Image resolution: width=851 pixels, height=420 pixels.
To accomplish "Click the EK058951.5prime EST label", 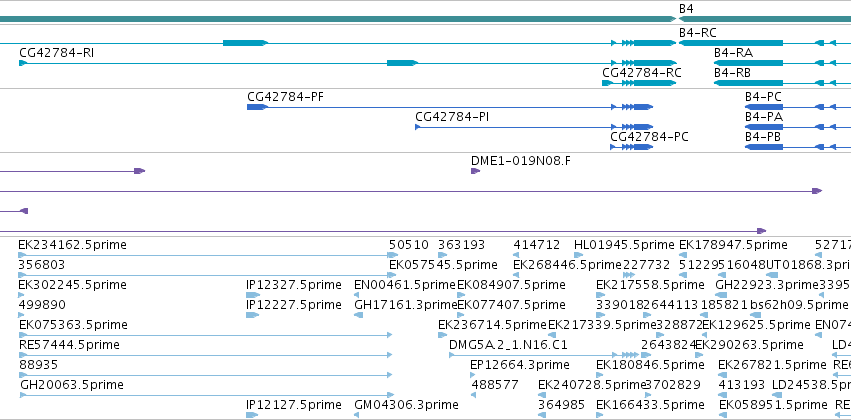I will [x=773, y=405].
